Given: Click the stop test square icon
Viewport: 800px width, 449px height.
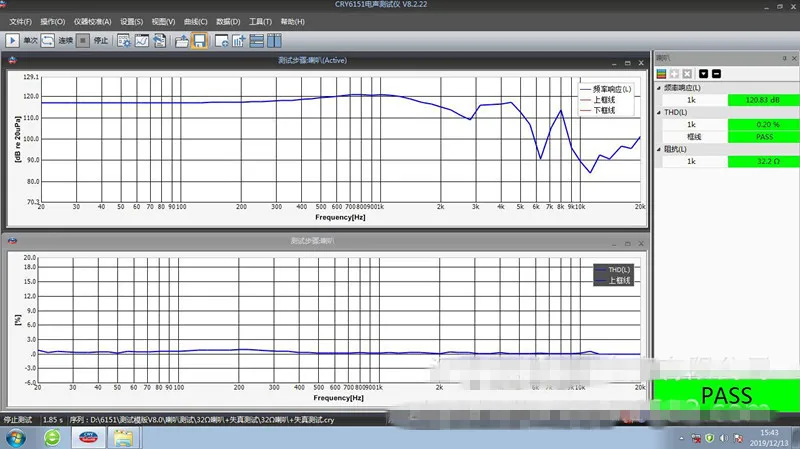Looking at the screenshot, I should (x=83, y=40).
